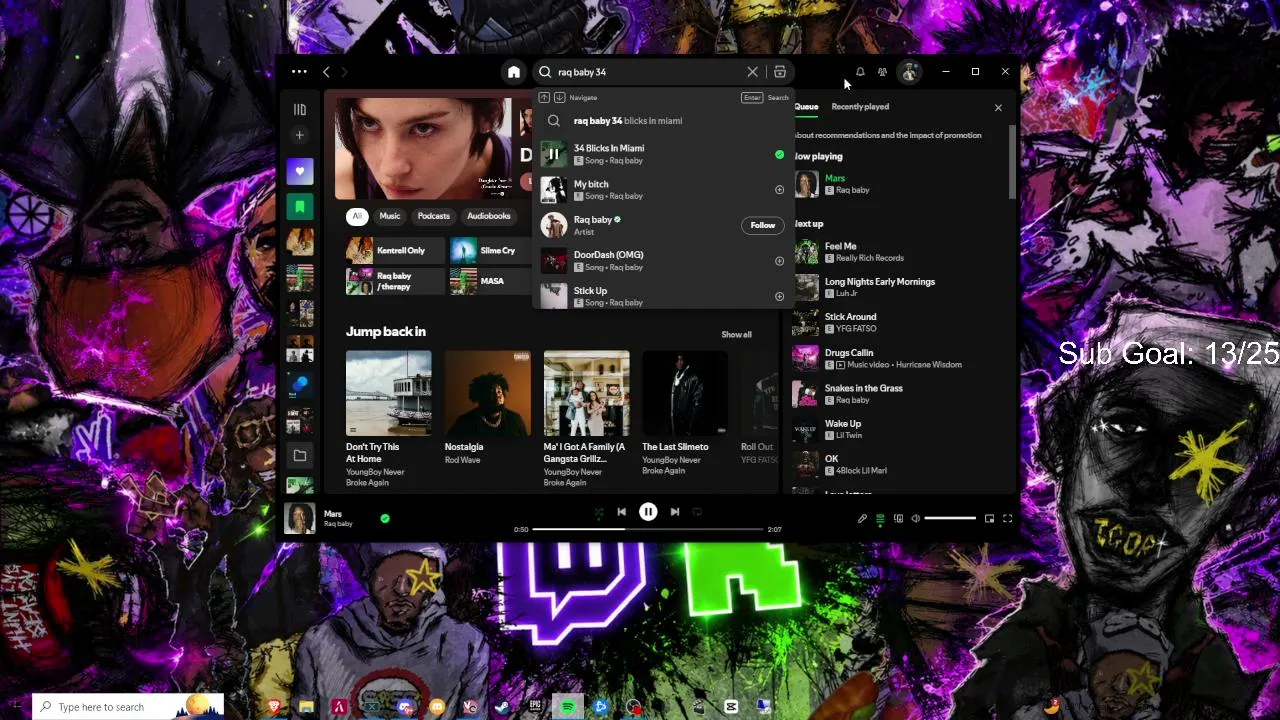1280x720 pixels.
Task: Toggle repeat in the player bar
Action: pos(697,512)
